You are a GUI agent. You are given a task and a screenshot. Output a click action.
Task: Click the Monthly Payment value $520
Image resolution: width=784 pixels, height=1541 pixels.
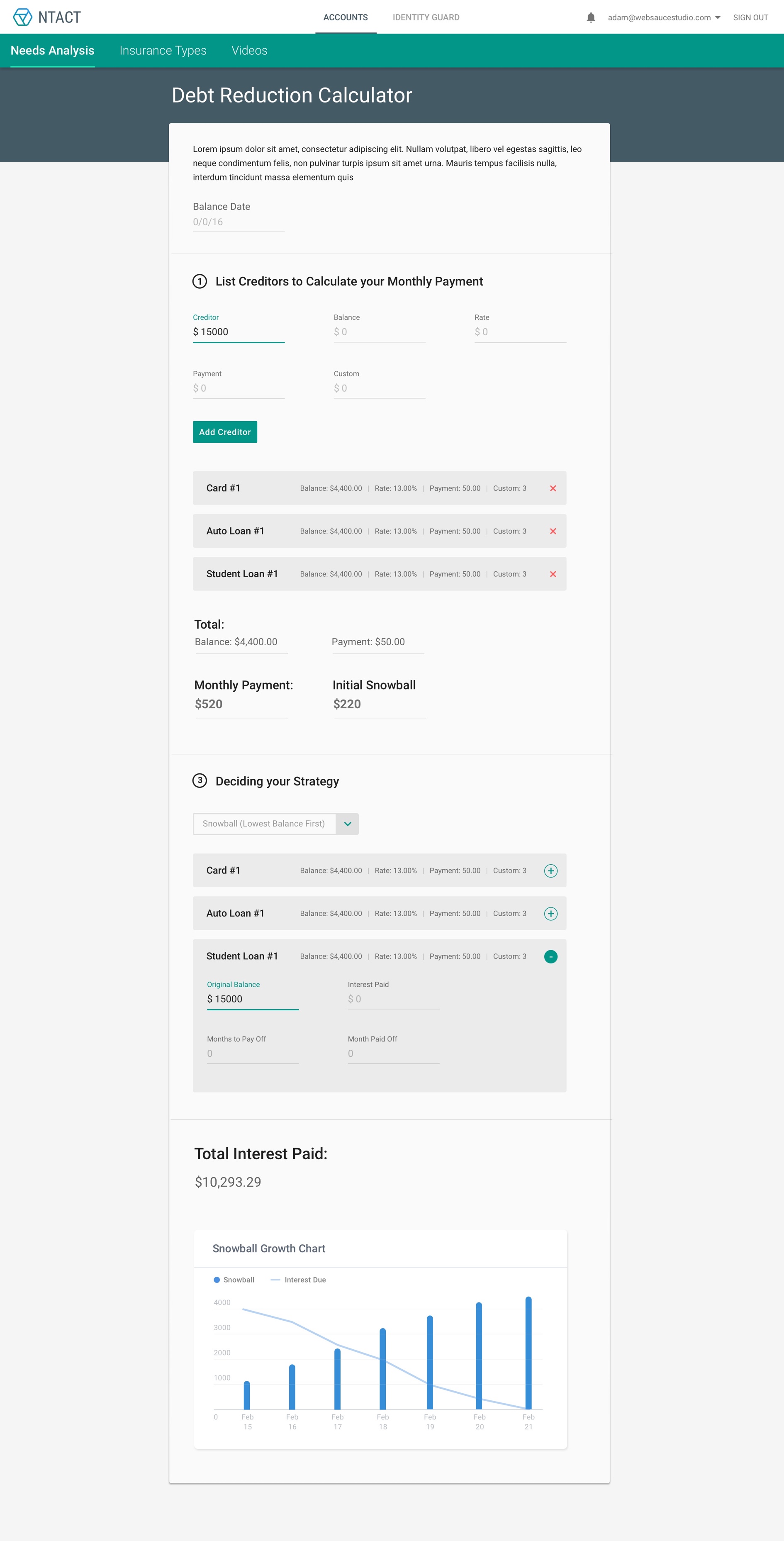(x=209, y=704)
